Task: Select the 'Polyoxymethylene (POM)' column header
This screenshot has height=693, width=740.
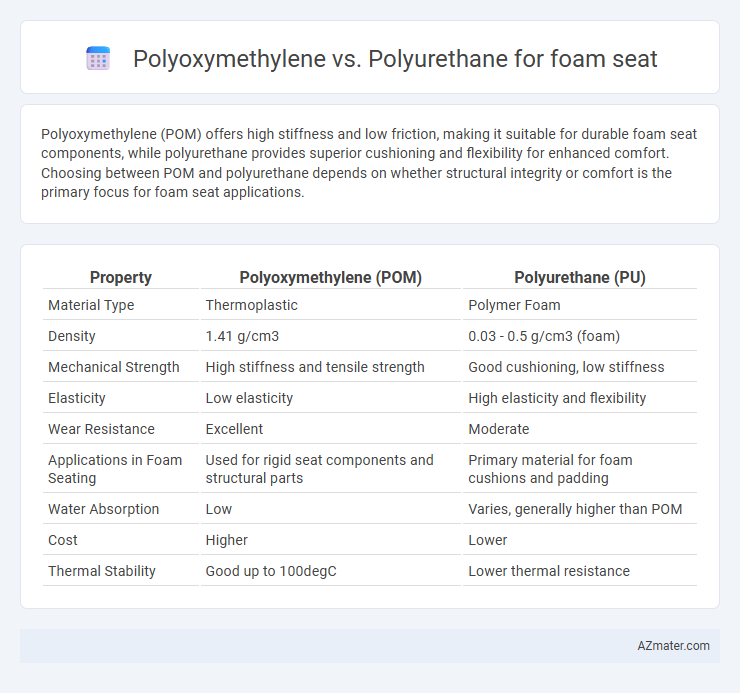Action: pos(330,277)
